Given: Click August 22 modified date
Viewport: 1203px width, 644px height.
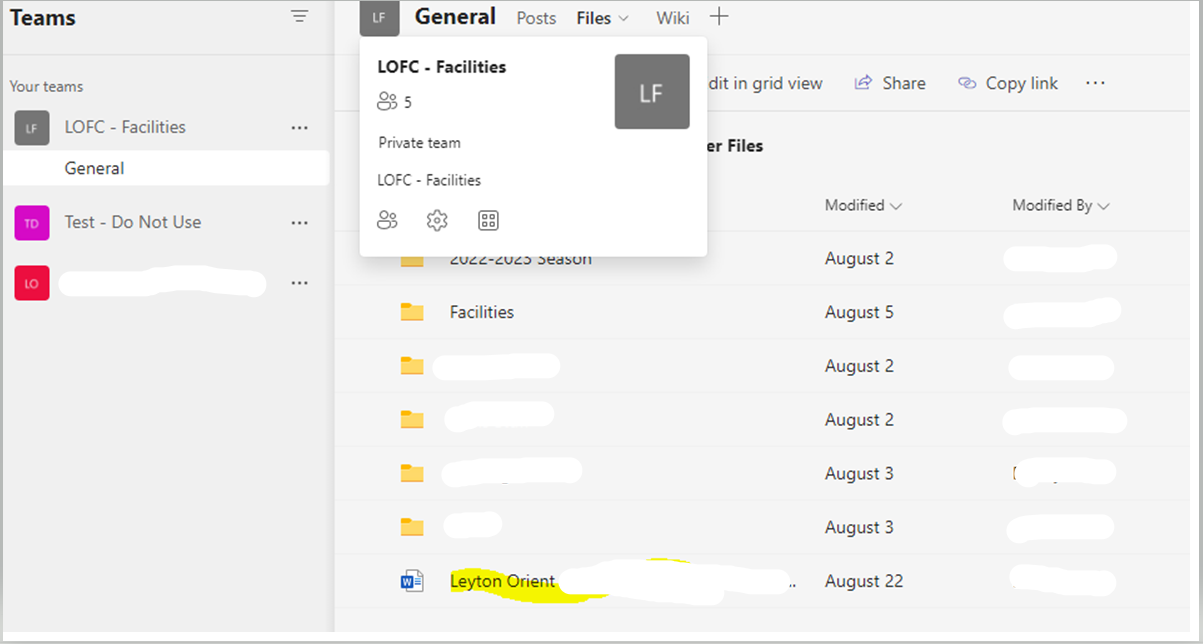Looking at the screenshot, I should coord(864,581).
